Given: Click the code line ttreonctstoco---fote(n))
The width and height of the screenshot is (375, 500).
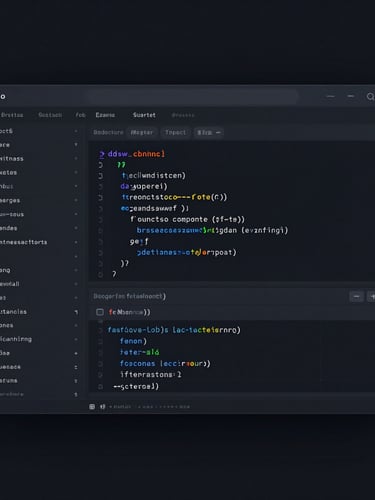Looking at the screenshot, I should [x=174, y=197].
